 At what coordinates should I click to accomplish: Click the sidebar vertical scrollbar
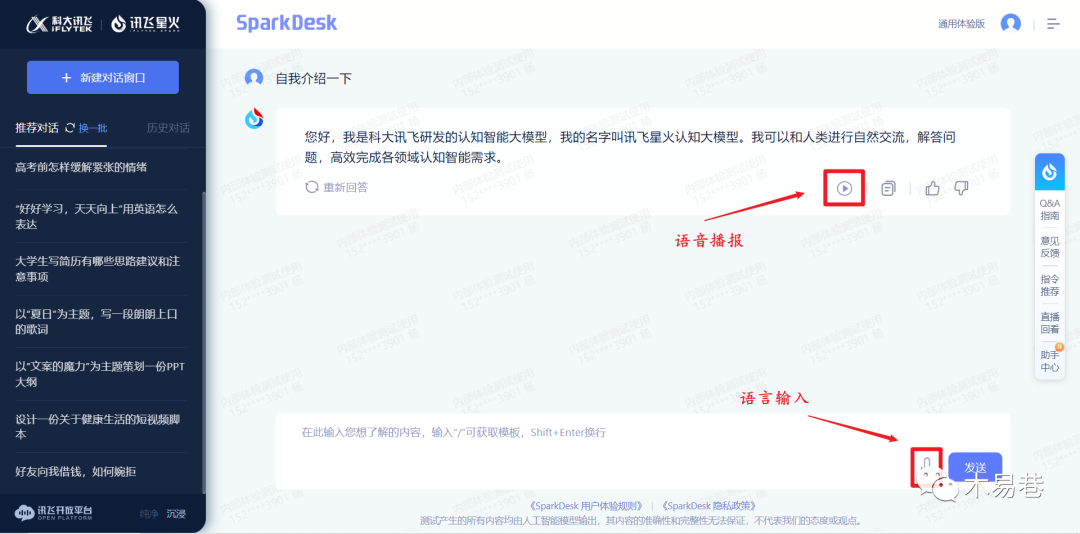point(202,341)
